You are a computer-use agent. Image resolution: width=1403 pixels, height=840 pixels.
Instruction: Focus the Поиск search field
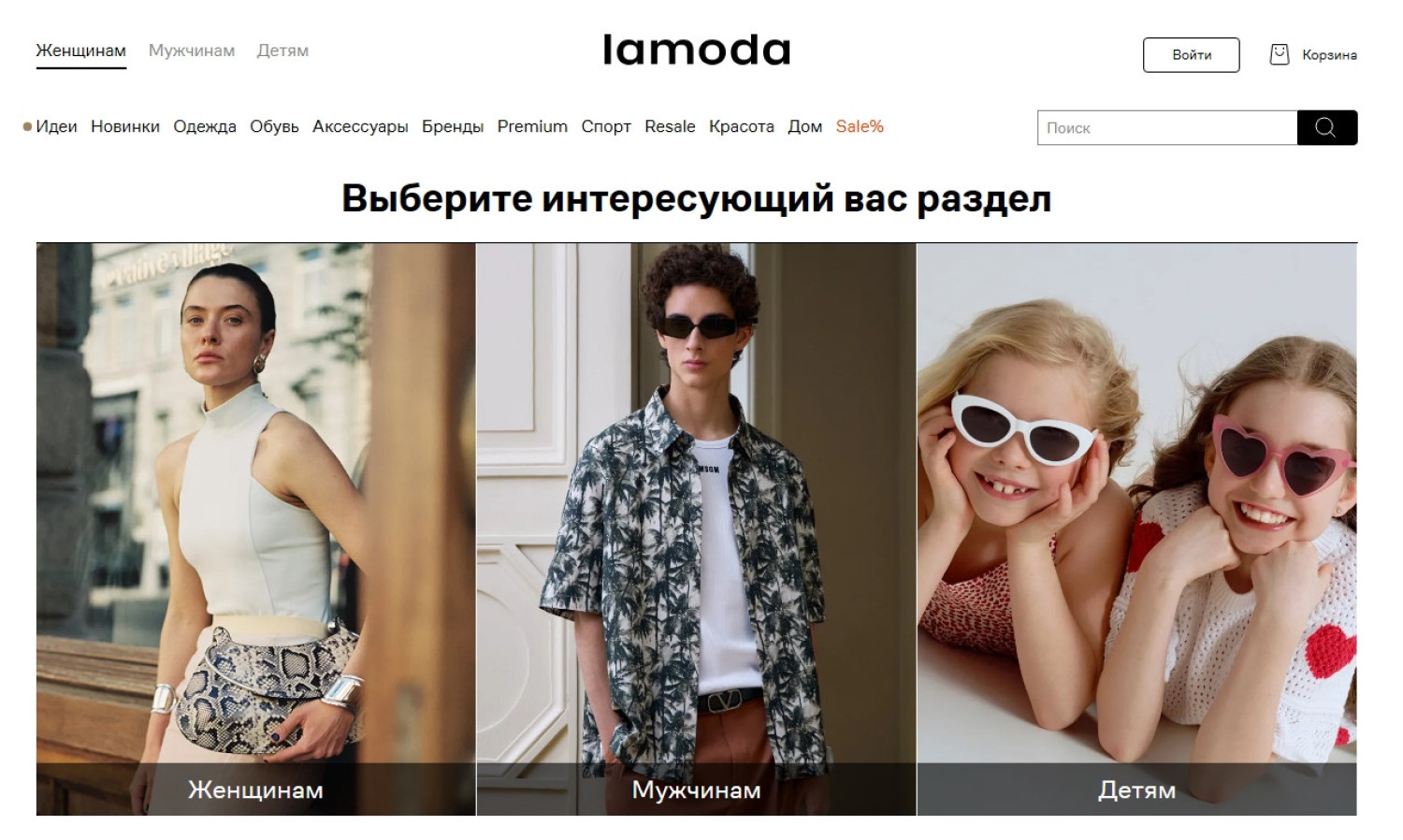coord(1167,127)
